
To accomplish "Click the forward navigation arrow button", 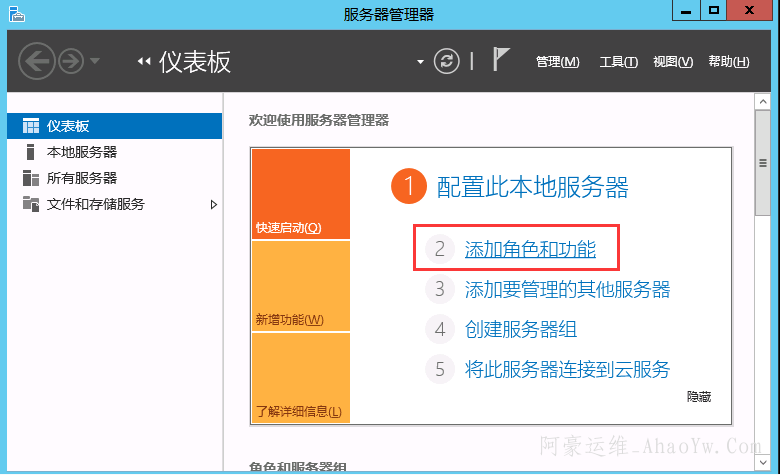I will (x=71, y=62).
